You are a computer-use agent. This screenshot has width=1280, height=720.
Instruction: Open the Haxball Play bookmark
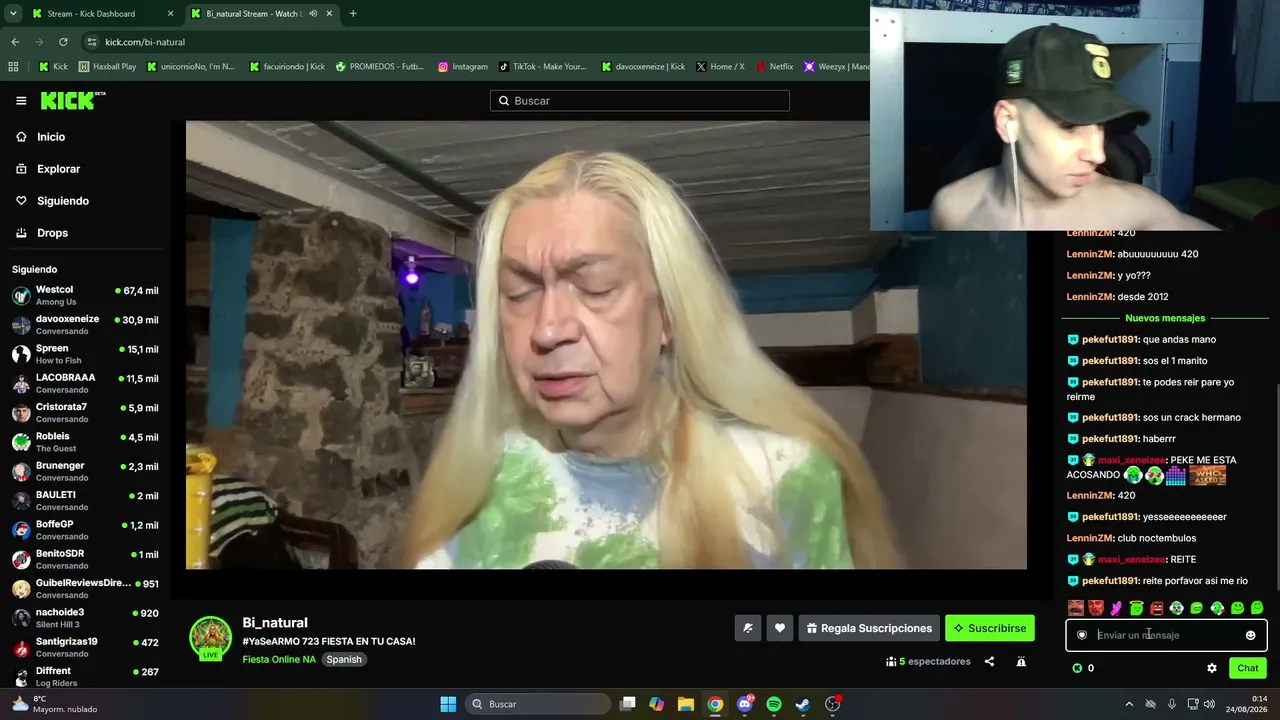[x=106, y=67]
